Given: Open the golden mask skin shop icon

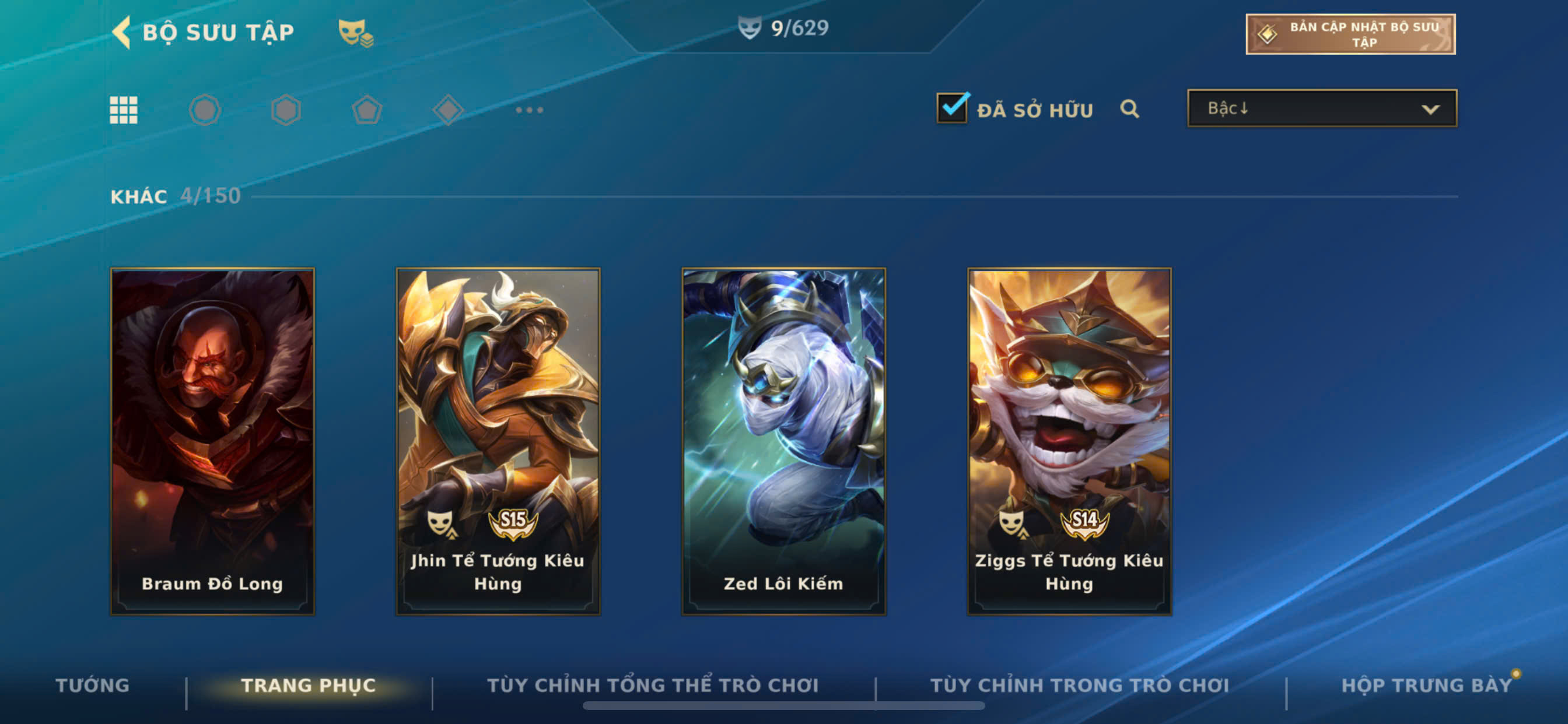Looking at the screenshot, I should 355,33.
